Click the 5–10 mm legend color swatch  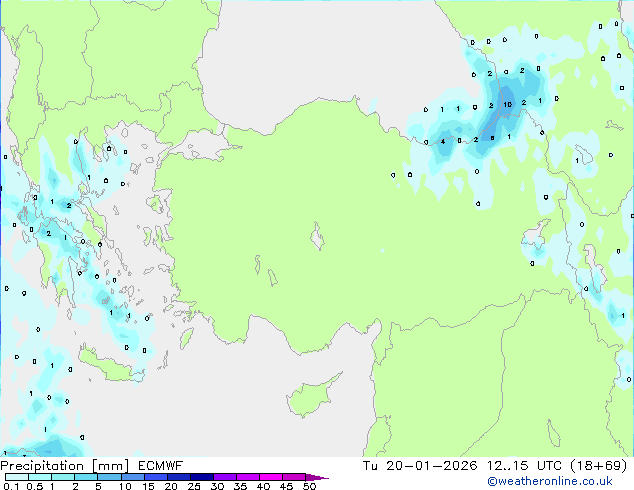click(x=109, y=477)
